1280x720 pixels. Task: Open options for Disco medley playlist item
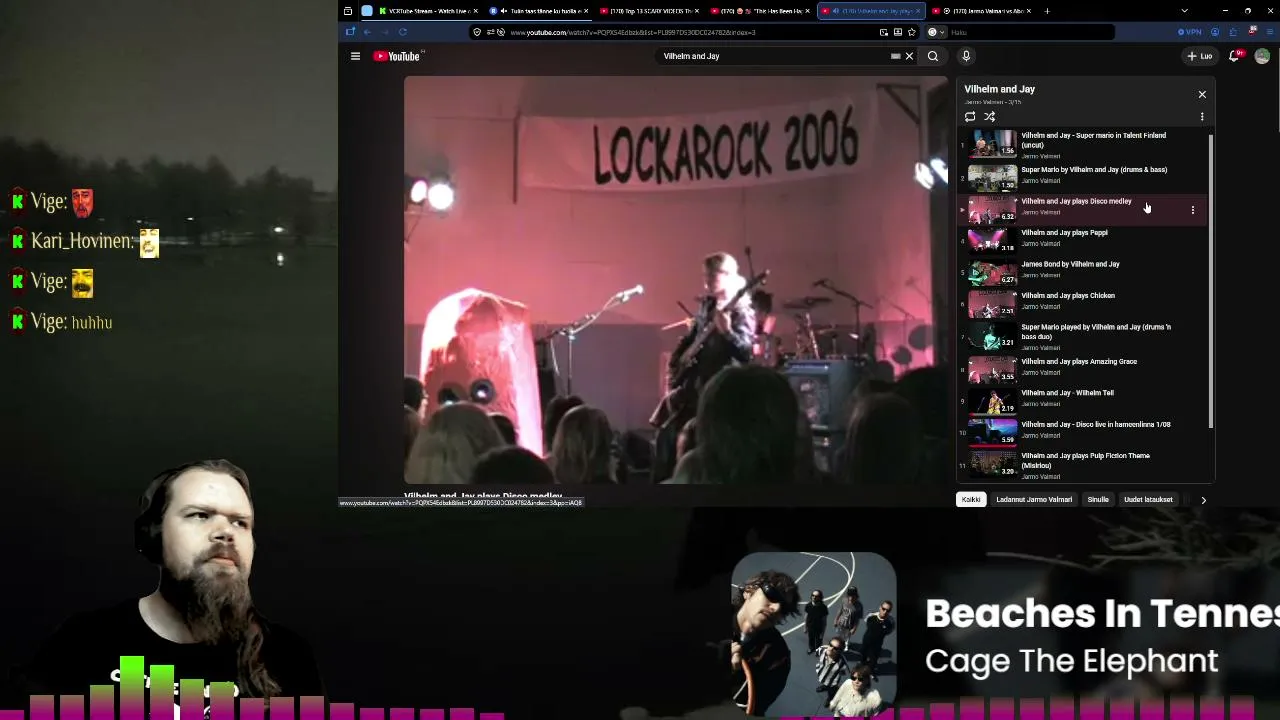point(1192,210)
